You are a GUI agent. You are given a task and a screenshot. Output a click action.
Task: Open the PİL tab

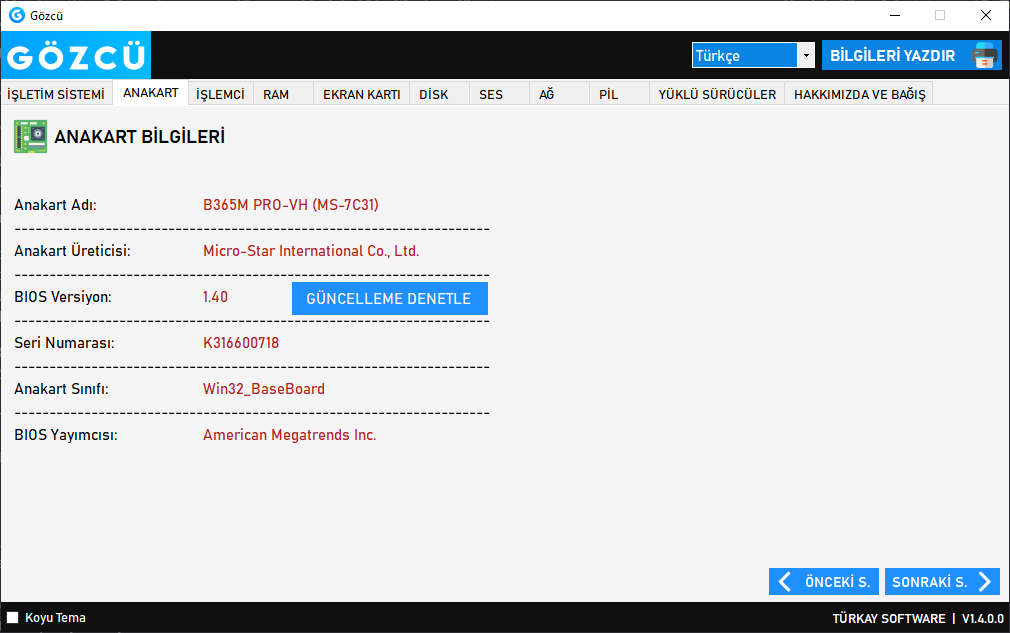619,94
